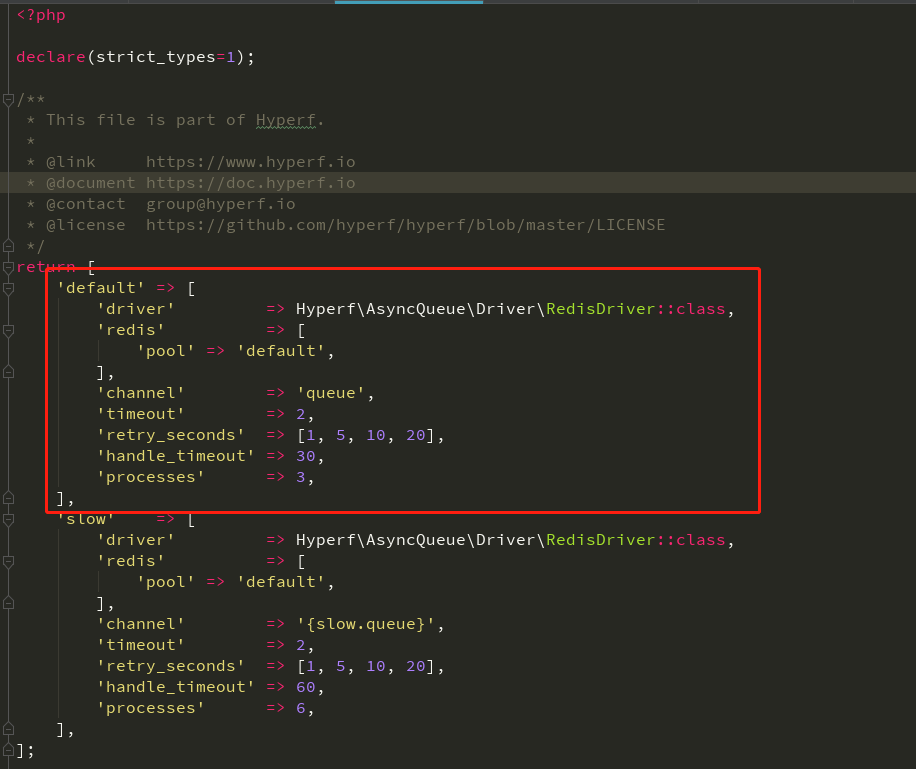
Task: Click the fold end marker after 'default' block
Action: [8, 497]
